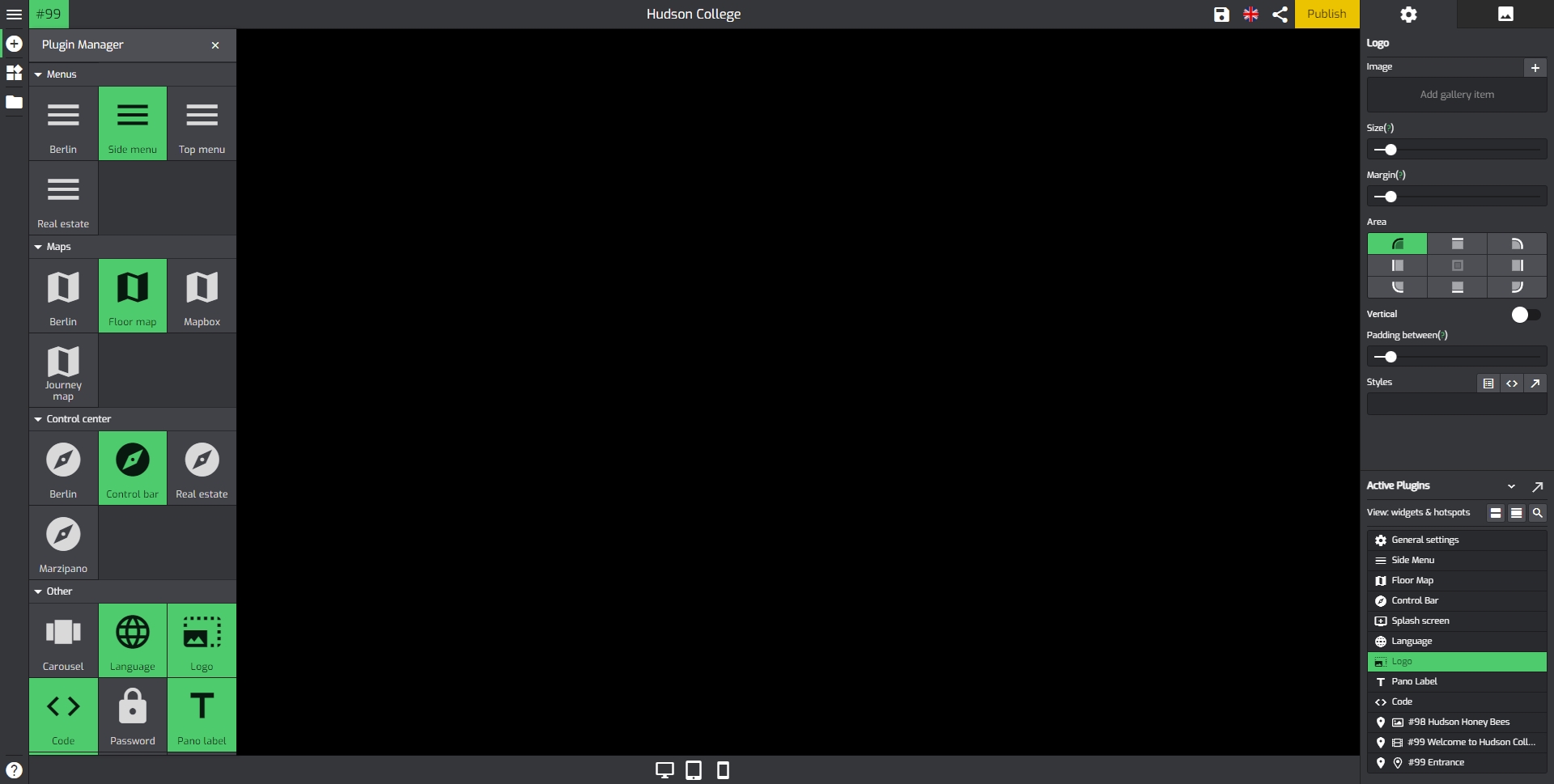Click the Publish button
The height and width of the screenshot is (784, 1554).
1327,15
